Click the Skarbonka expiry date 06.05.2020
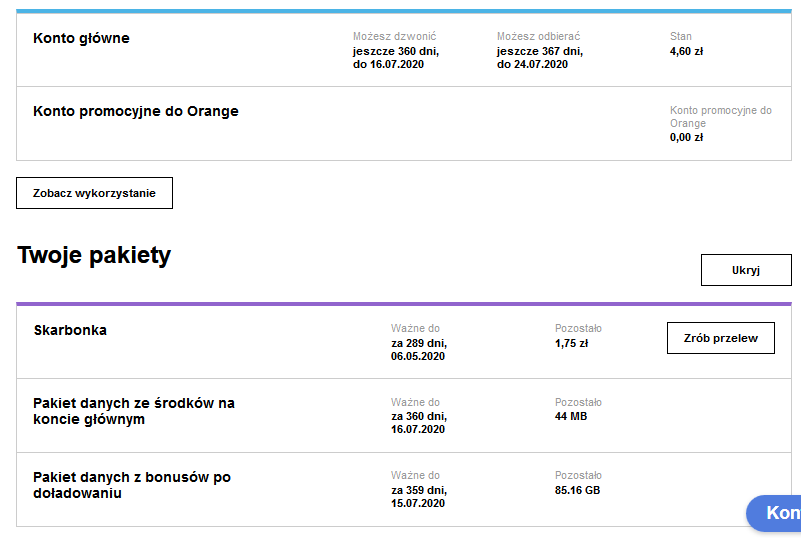 418,356
